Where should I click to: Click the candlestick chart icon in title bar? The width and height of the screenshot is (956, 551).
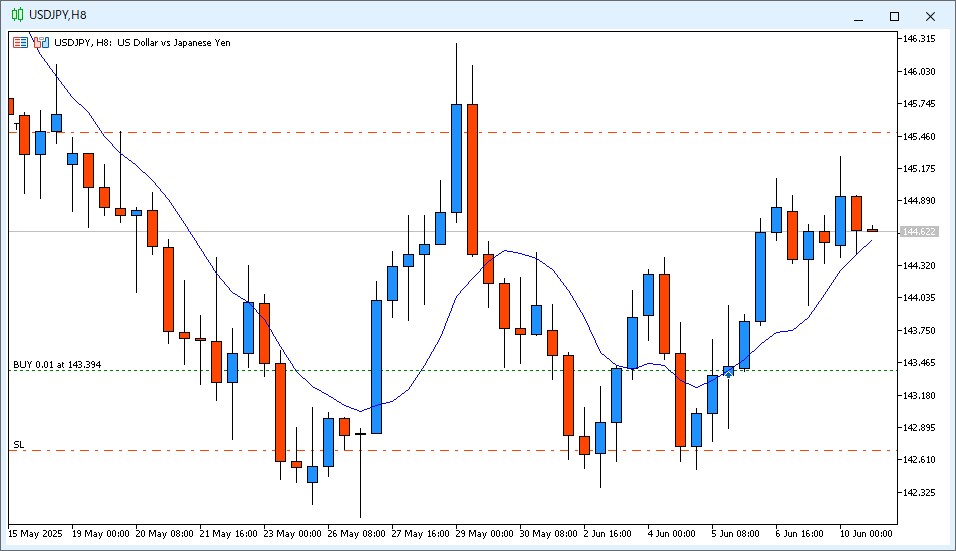pyautogui.click(x=18, y=15)
